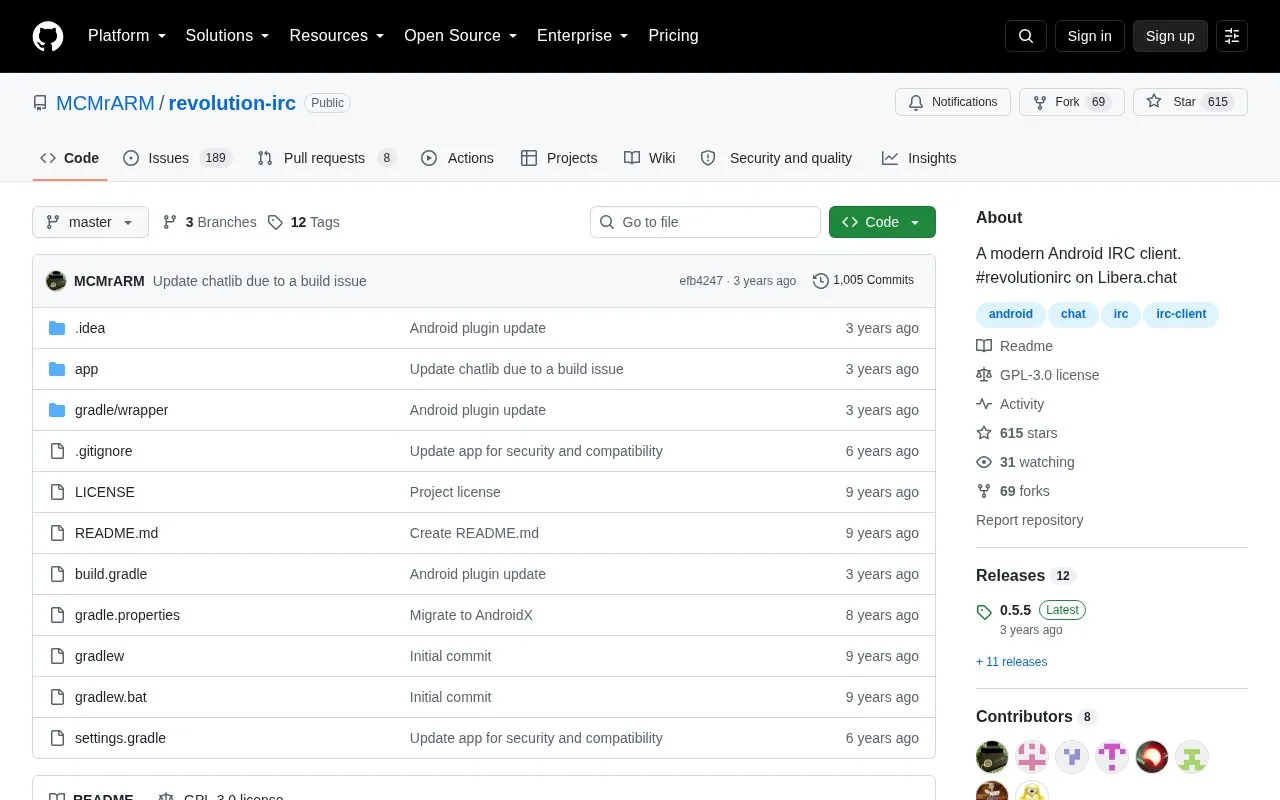Switch to the Pull requests tab
1280x800 pixels.
326,158
